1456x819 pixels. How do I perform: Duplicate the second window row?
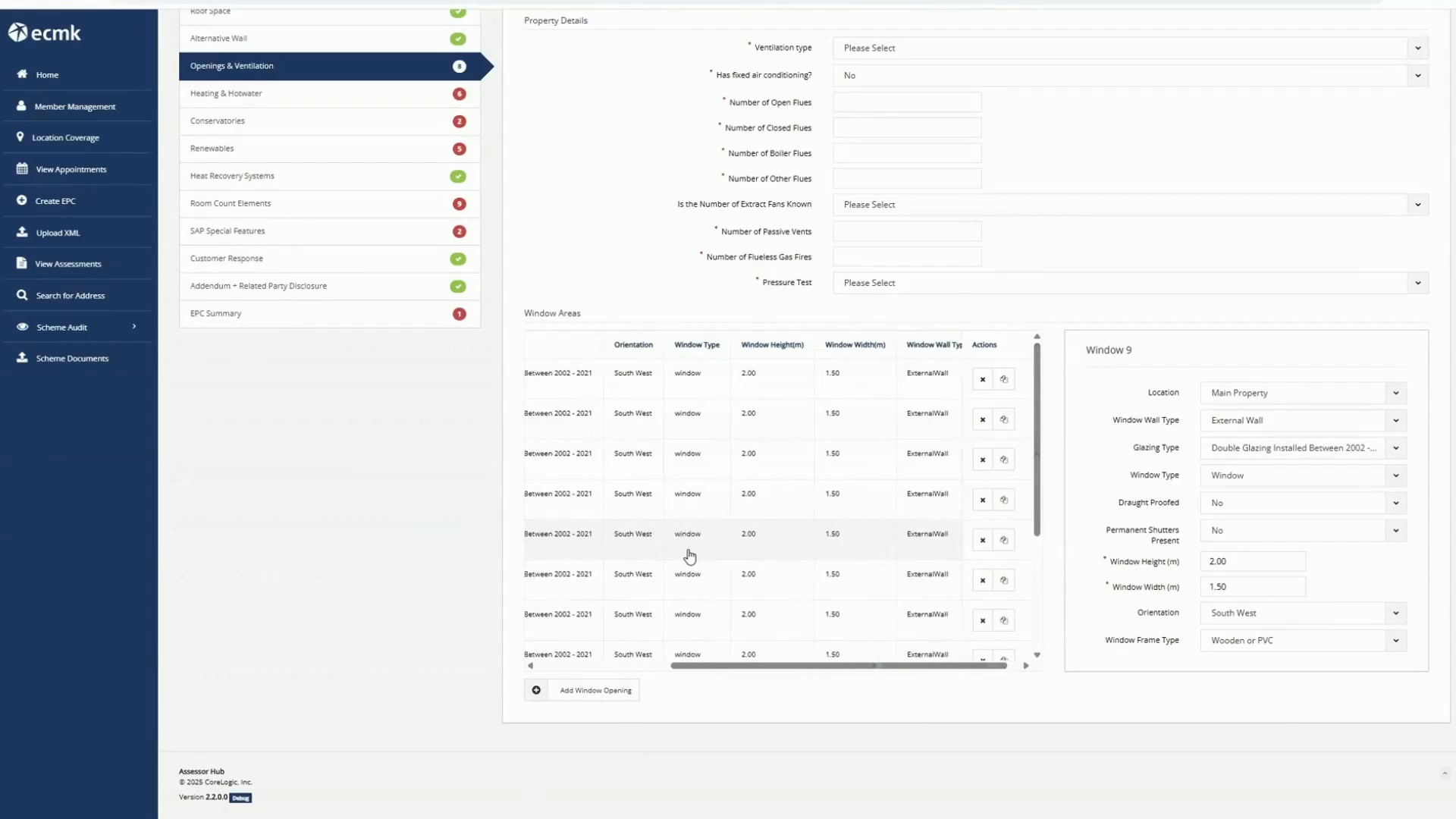coord(1003,419)
